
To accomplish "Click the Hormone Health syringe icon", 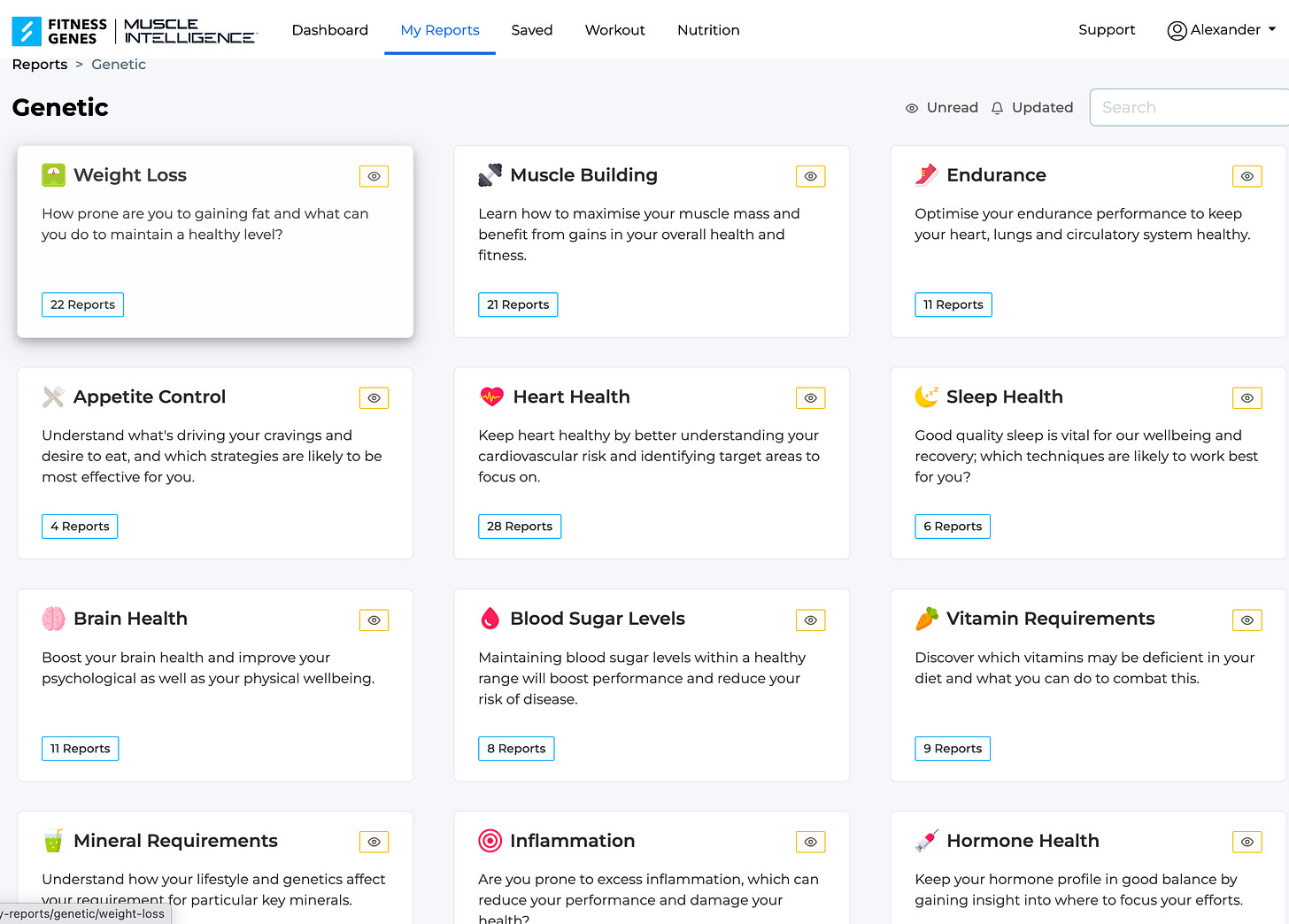I will coord(926,841).
